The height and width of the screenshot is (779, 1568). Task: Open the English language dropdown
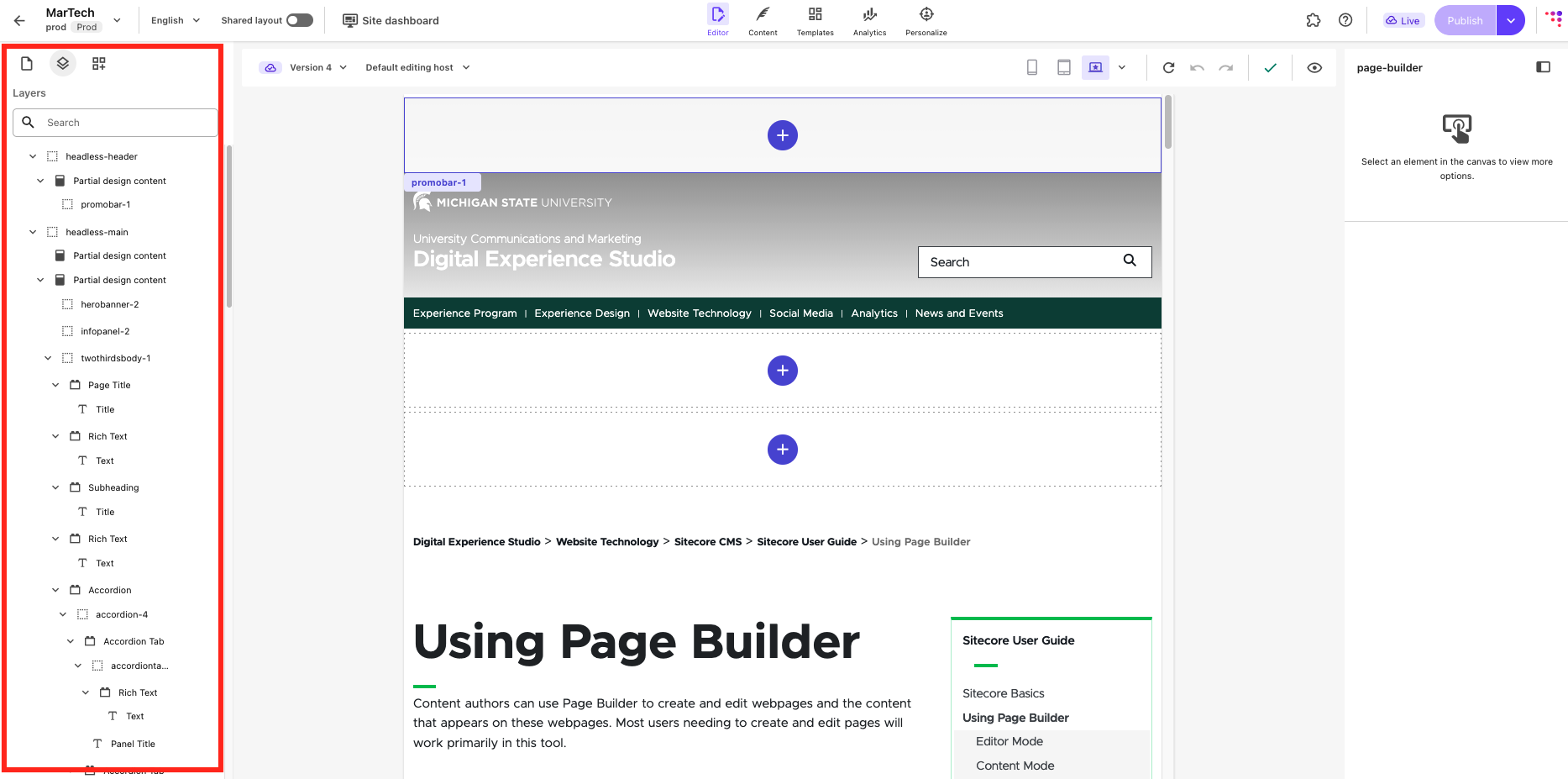tap(176, 20)
